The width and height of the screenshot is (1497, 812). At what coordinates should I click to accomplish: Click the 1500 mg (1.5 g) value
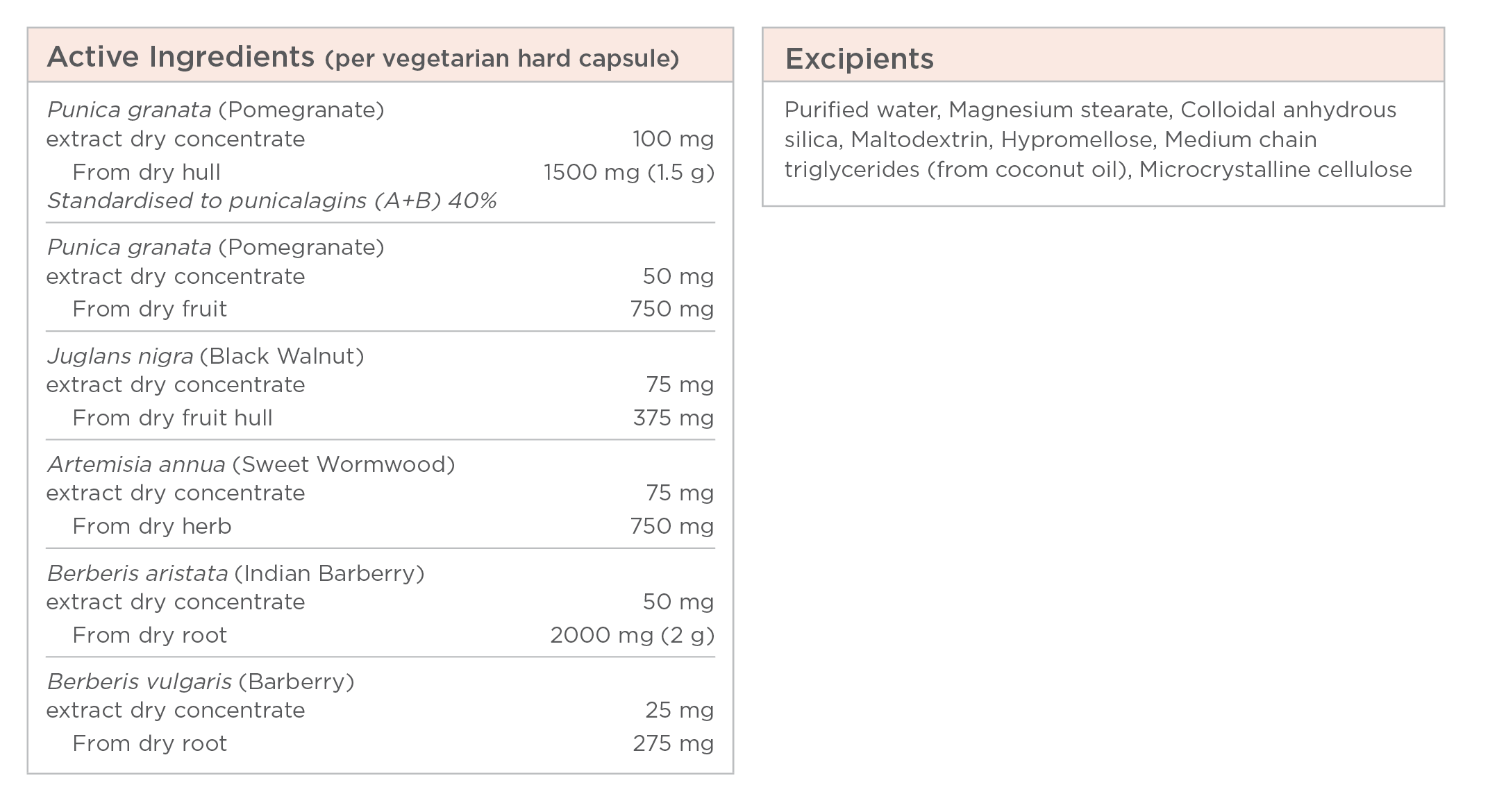[x=629, y=172]
